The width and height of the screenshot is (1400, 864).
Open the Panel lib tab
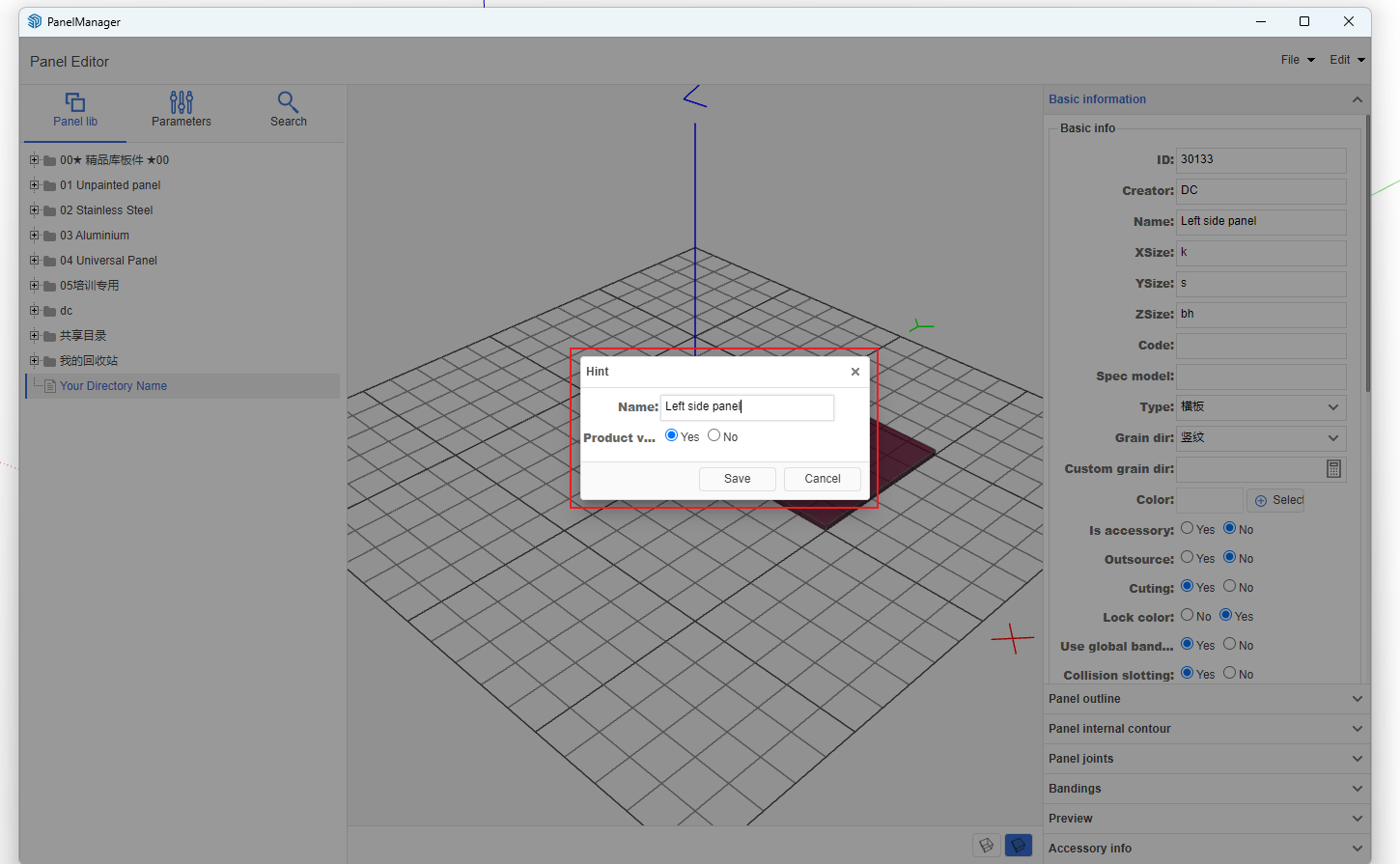(x=75, y=109)
